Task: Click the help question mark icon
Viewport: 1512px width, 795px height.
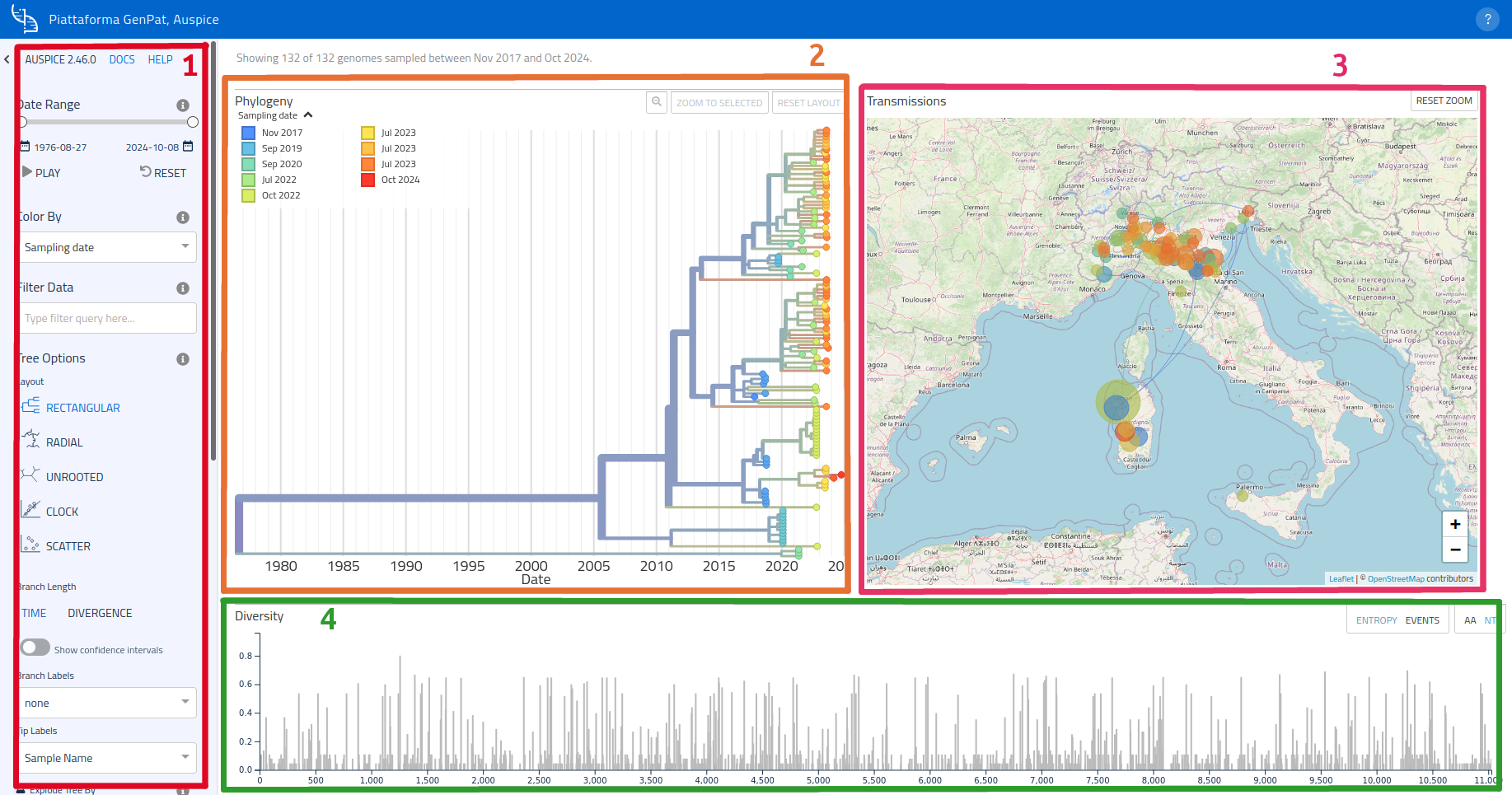Action: (1486, 20)
